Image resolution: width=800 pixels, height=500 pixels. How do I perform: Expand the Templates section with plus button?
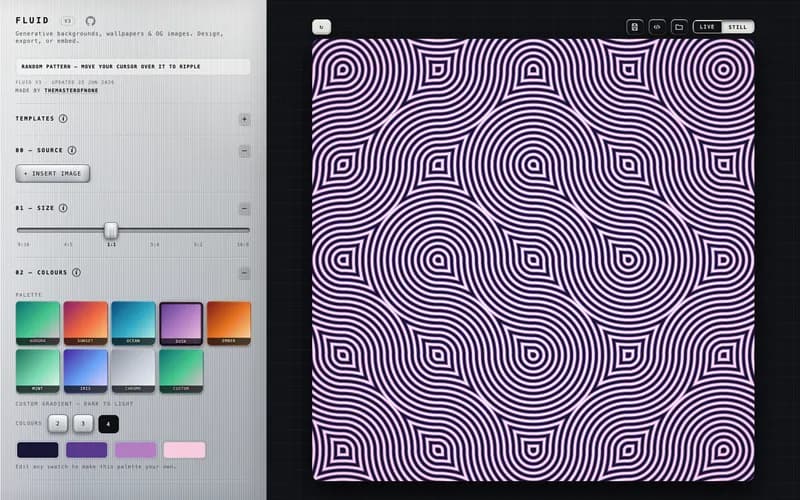click(x=244, y=119)
